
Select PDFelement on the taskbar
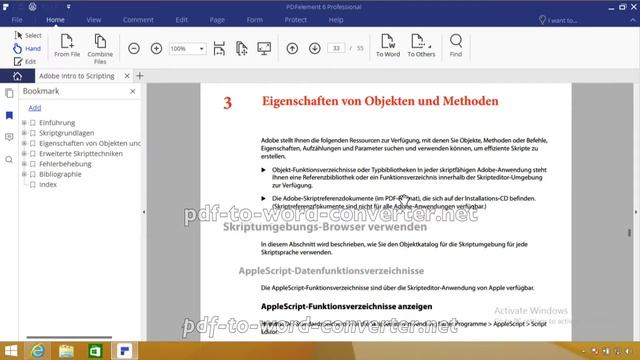click(124, 351)
